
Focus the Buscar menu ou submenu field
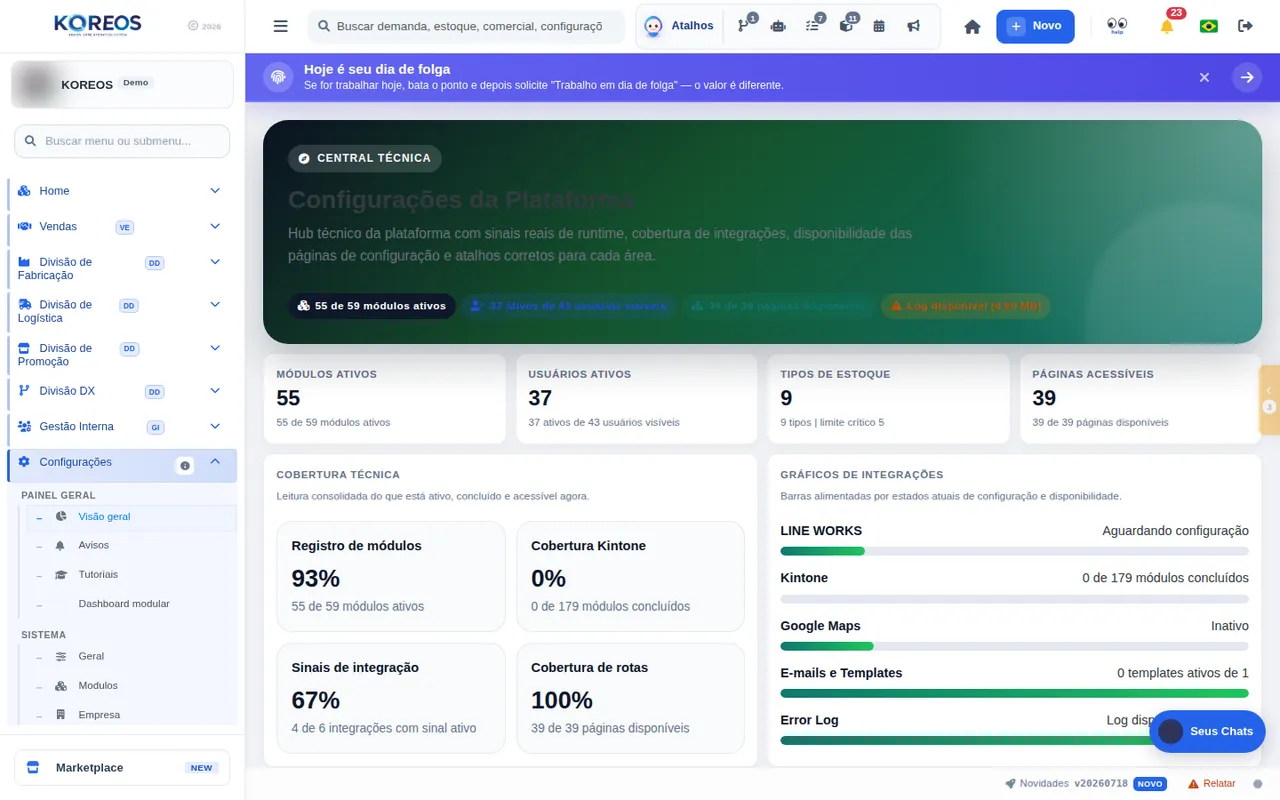(x=122, y=141)
